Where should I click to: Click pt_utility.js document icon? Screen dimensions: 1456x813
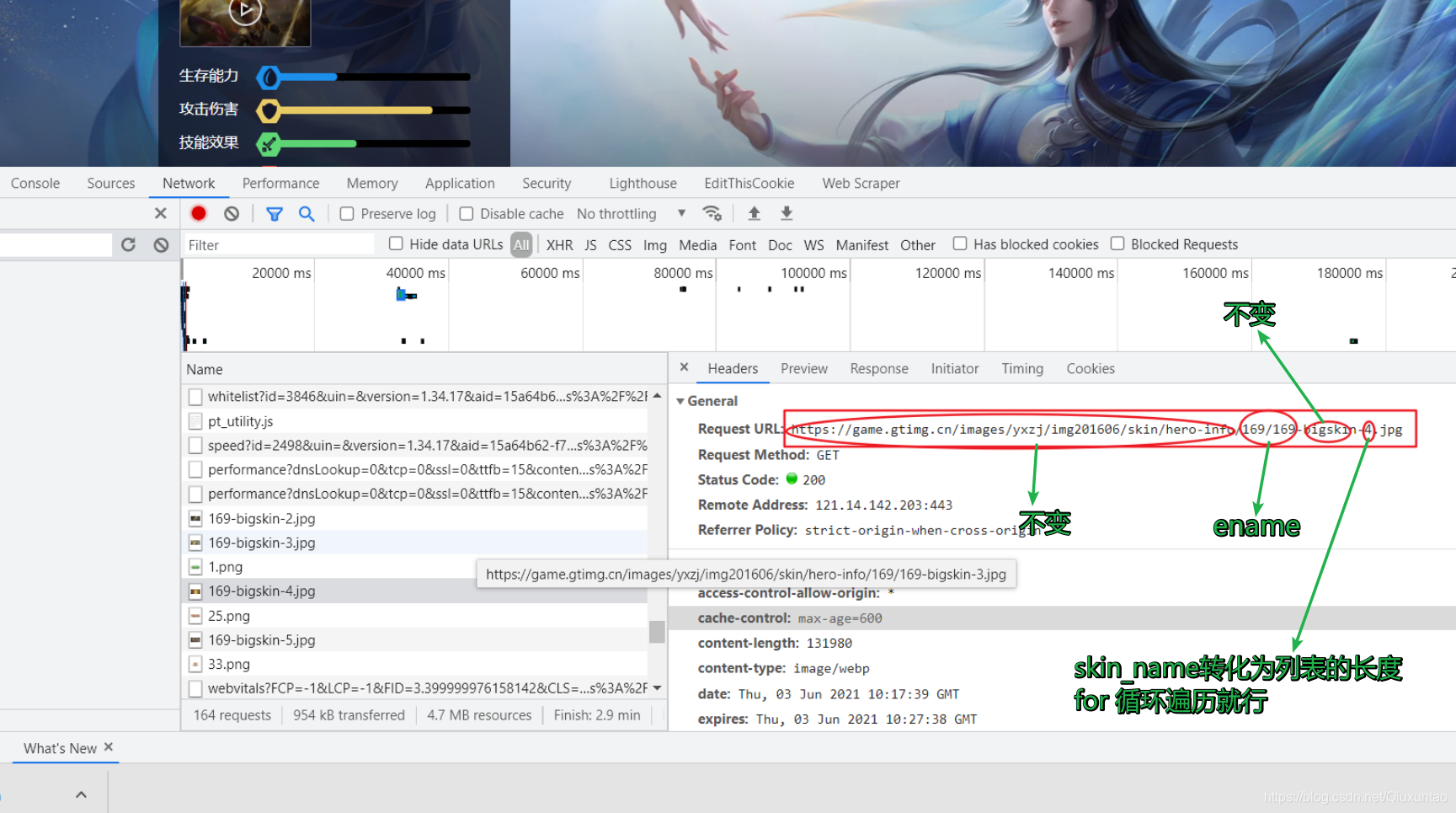pos(195,421)
